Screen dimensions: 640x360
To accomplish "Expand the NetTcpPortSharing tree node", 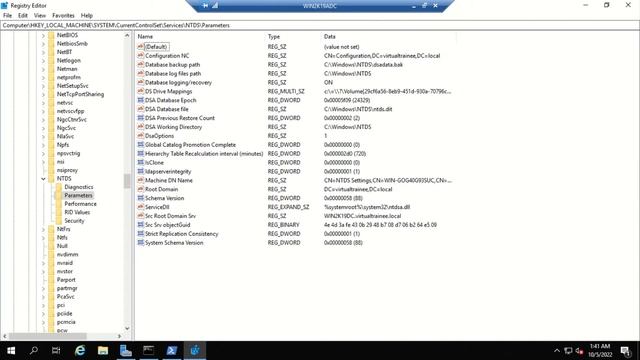I will click(43, 94).
